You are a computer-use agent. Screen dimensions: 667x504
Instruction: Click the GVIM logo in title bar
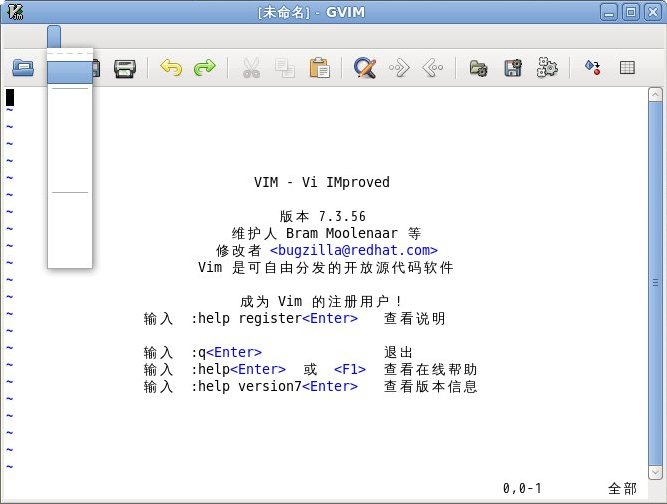coord(15,12)
